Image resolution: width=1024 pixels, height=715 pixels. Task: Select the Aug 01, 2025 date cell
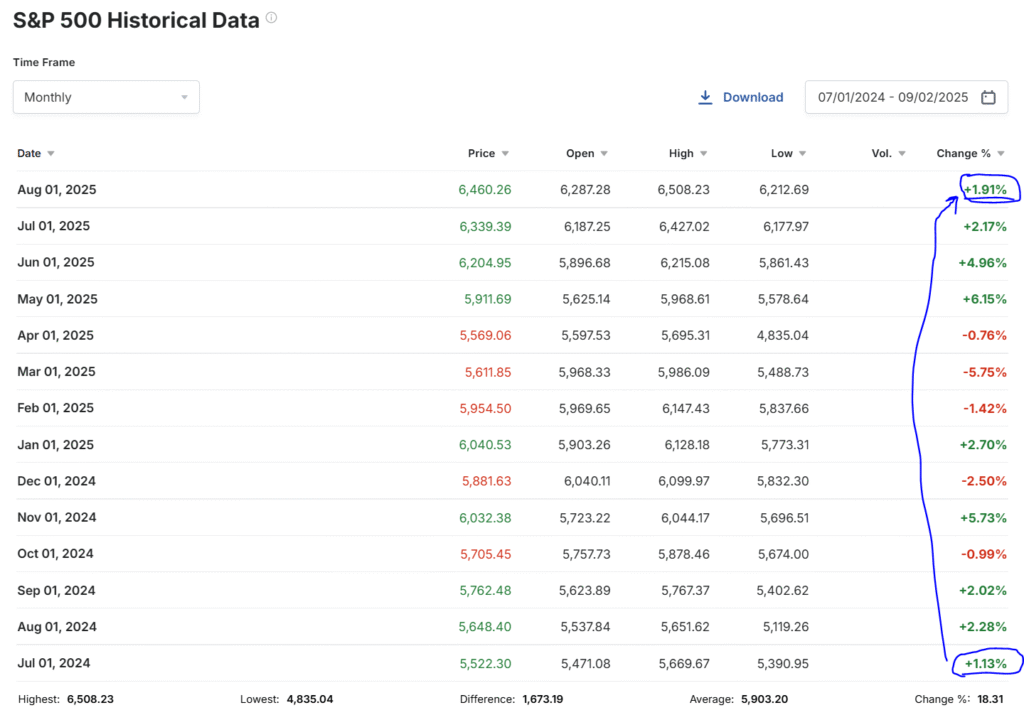pyautogui.click(x=57, y=190)
